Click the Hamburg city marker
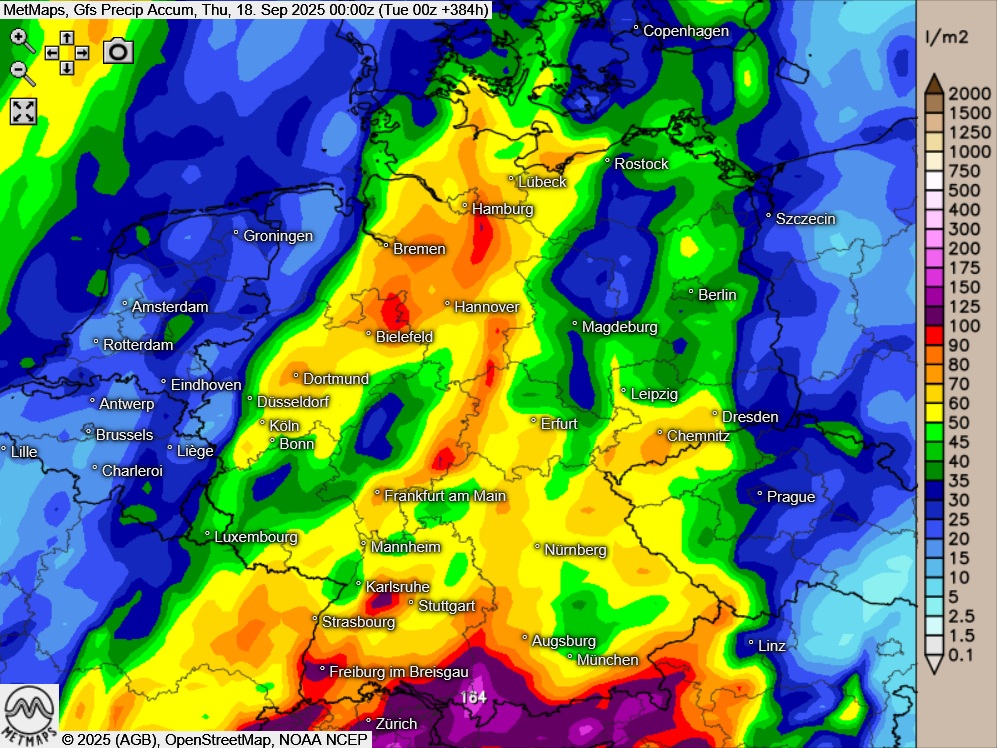Image resolution: width=997 pixels, height=748 pixels. [x=465, y=206]
